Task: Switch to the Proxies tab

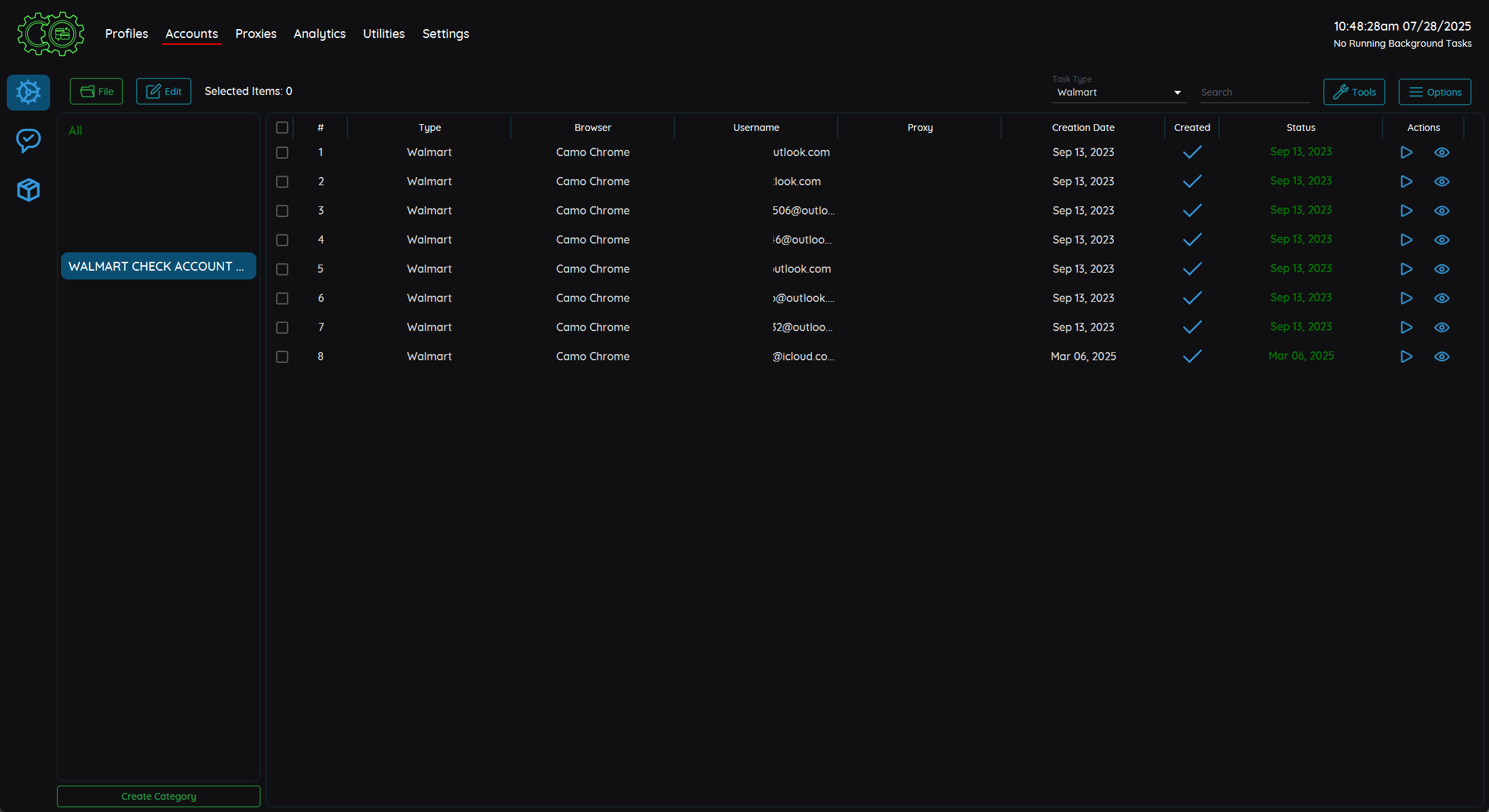Action: point(256,34)
